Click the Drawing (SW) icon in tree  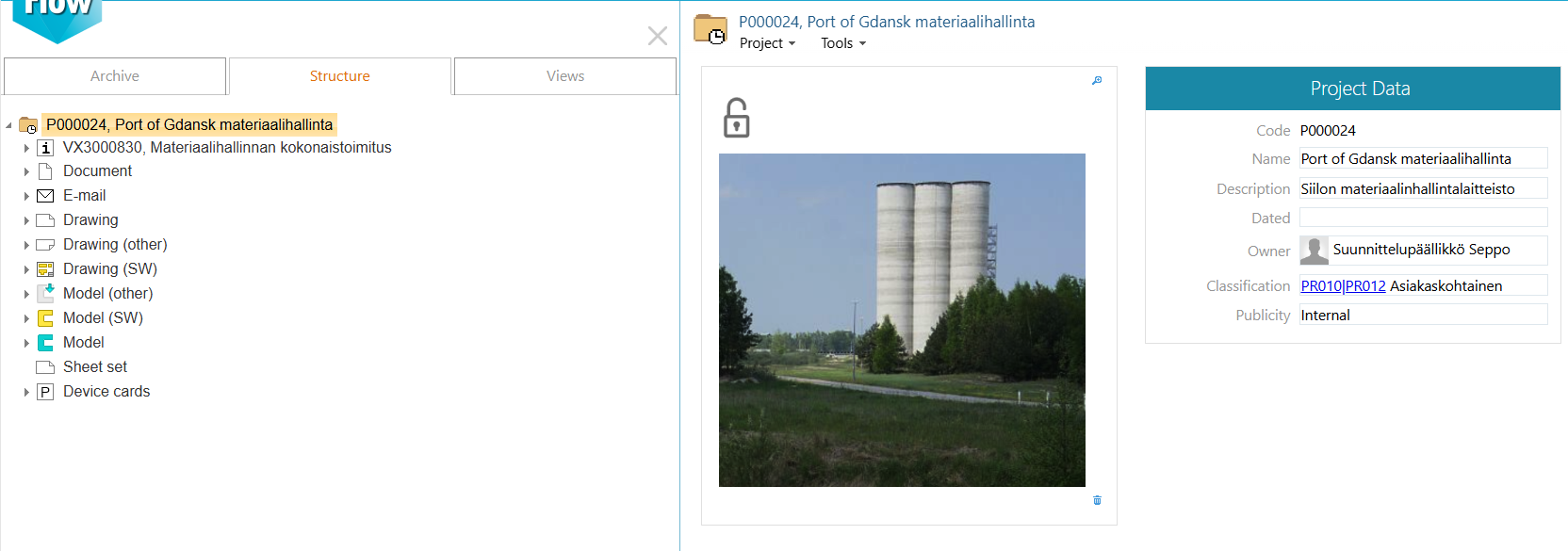pyautogui.click(x=45, y=269)
